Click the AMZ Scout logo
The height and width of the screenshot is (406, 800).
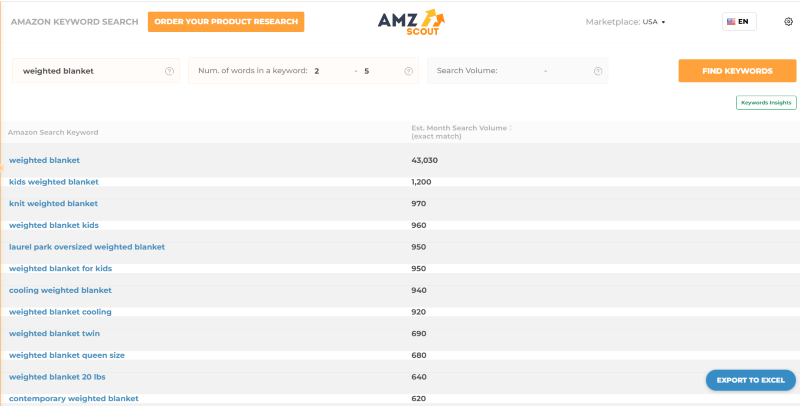(411, 22)
